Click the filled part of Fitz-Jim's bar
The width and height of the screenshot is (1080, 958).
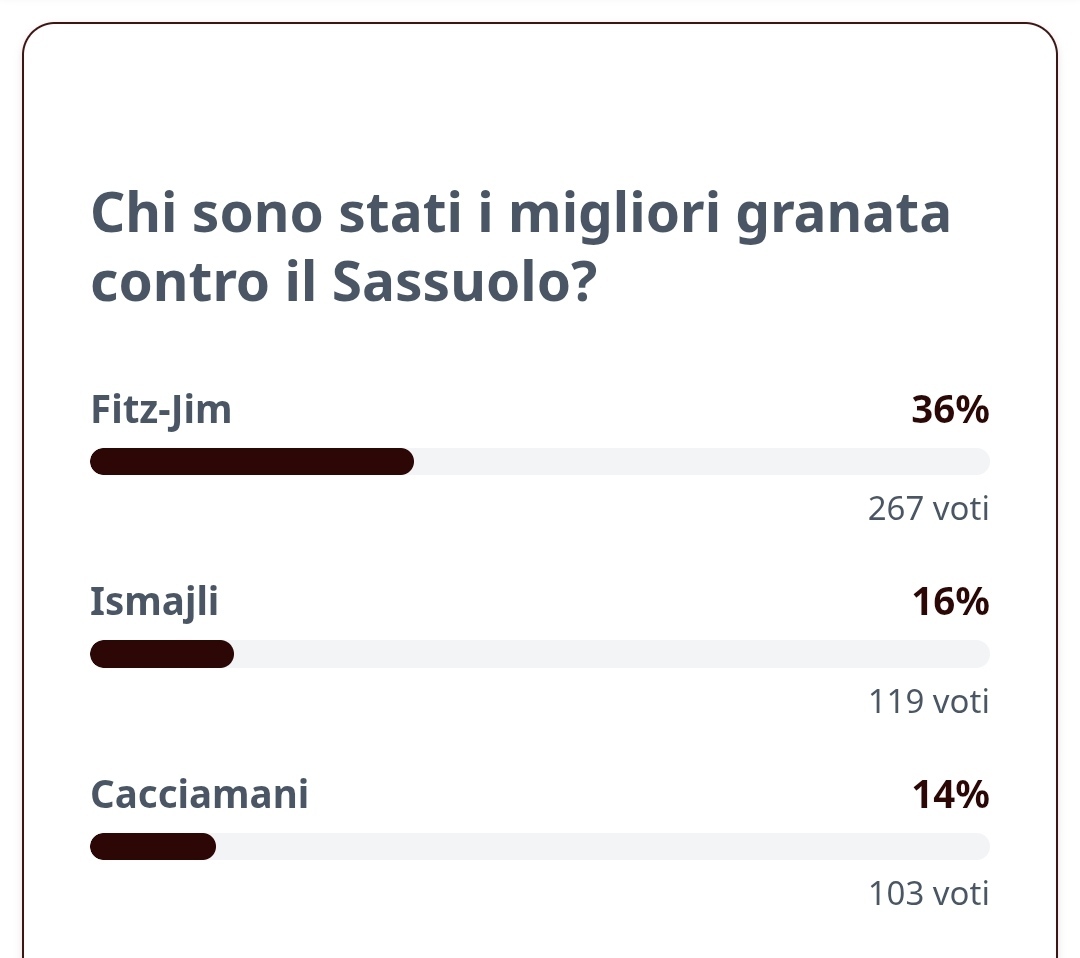click(252, 461)
